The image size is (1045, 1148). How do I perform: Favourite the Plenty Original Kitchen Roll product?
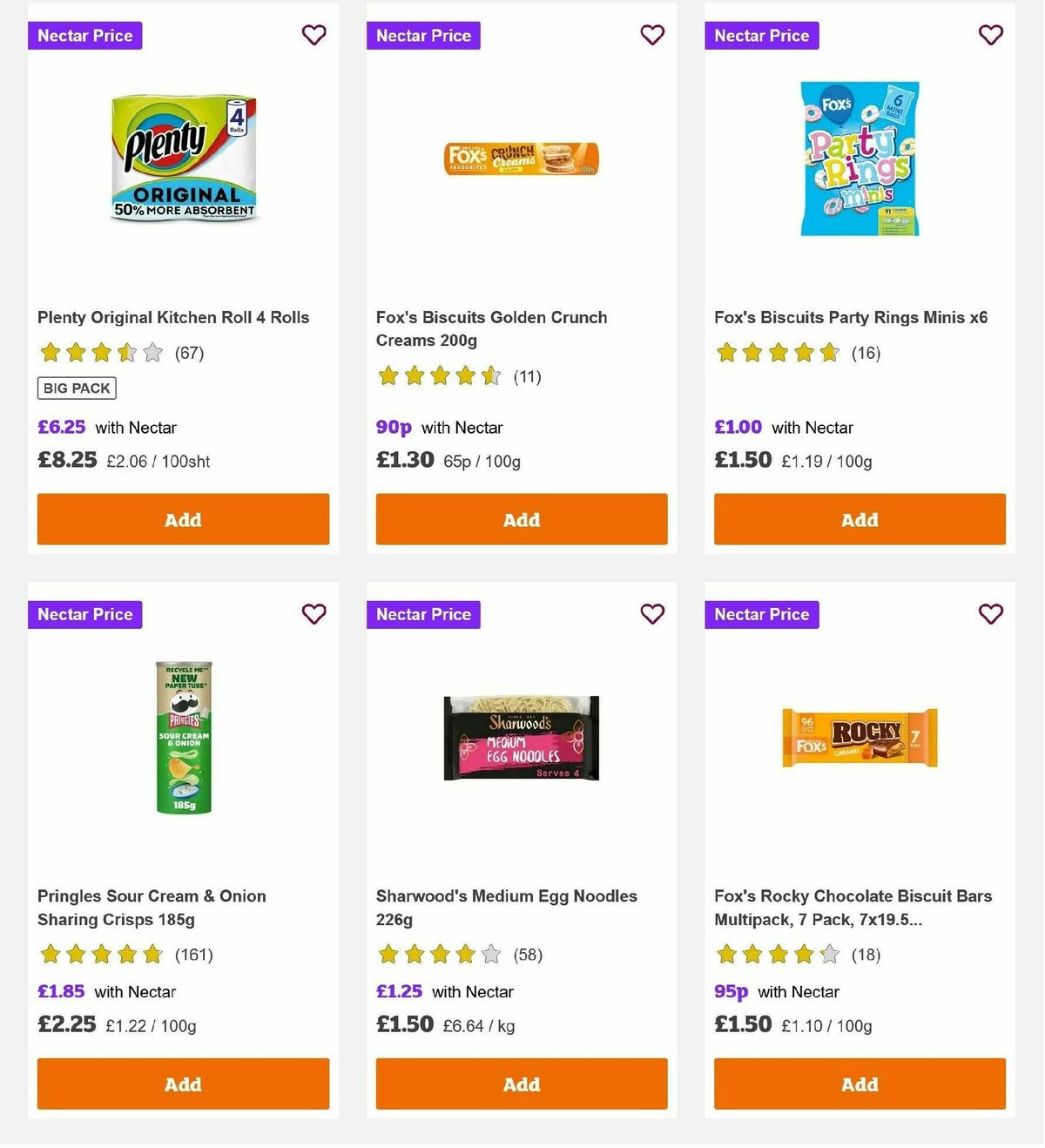pyautogui.click(x=313, y=35)
